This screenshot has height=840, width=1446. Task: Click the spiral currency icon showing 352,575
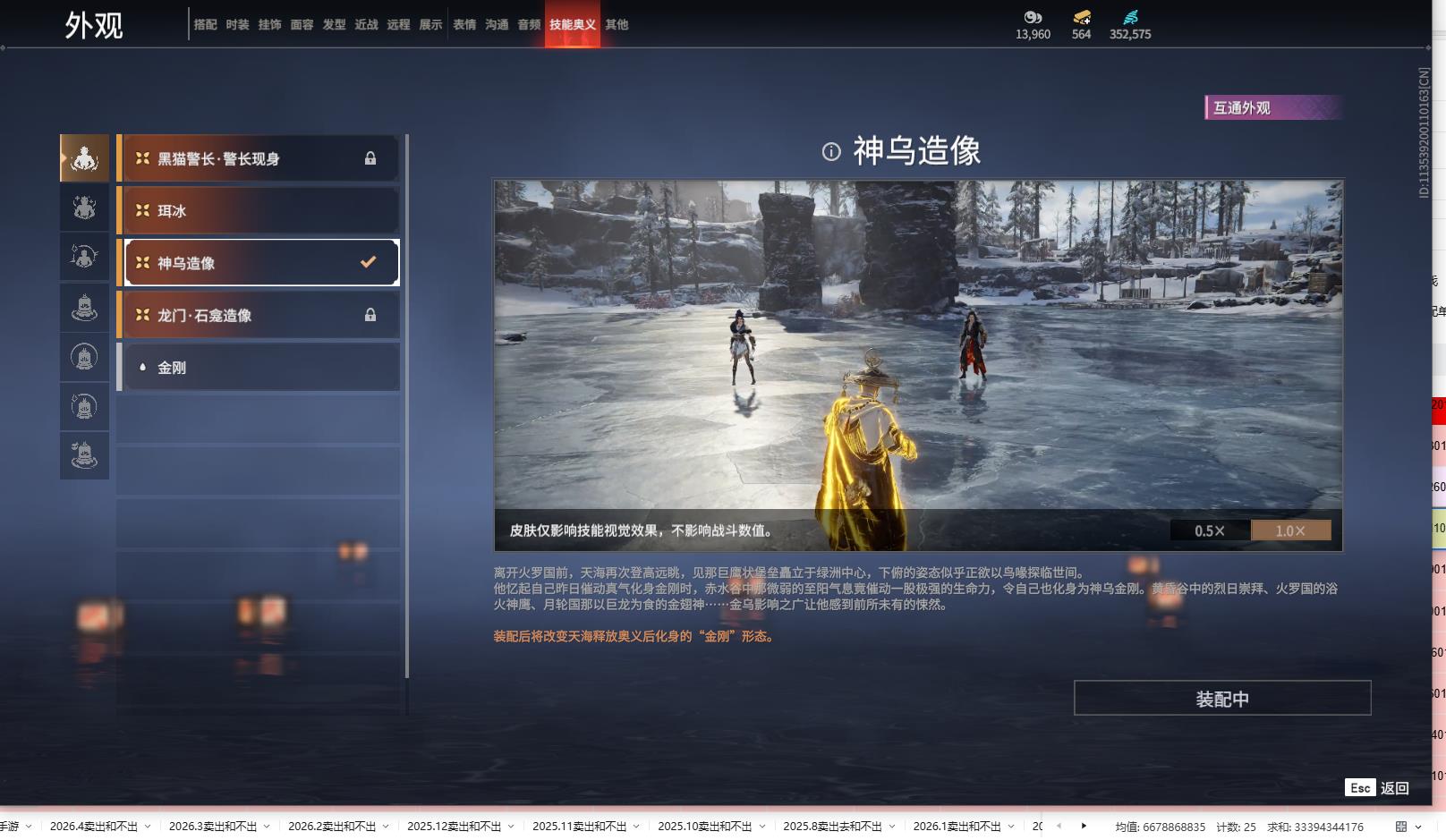[x=1130, y=17]
